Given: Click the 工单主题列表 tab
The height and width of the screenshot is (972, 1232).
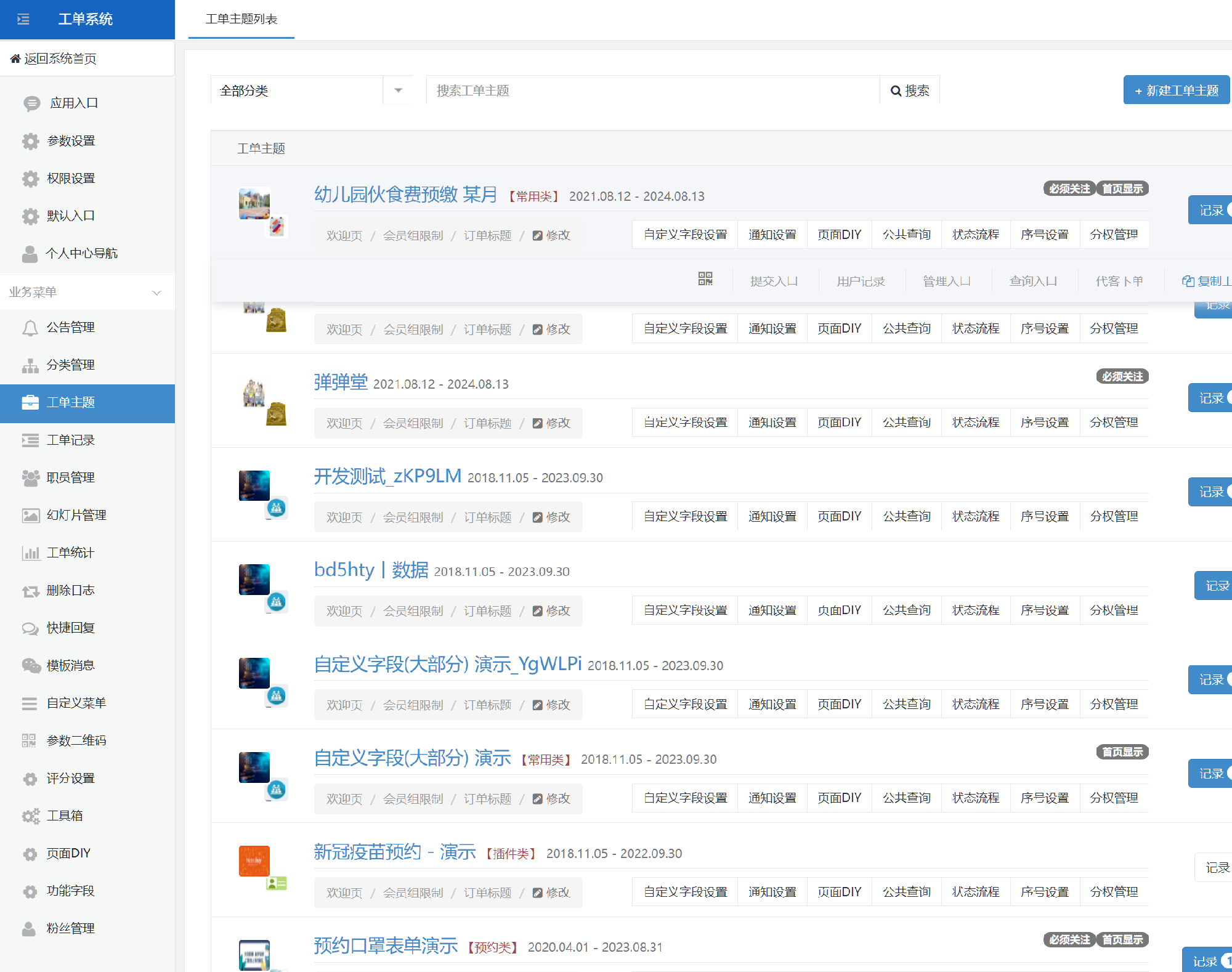Looking at the screenshot, I should [x=241, y=19].
